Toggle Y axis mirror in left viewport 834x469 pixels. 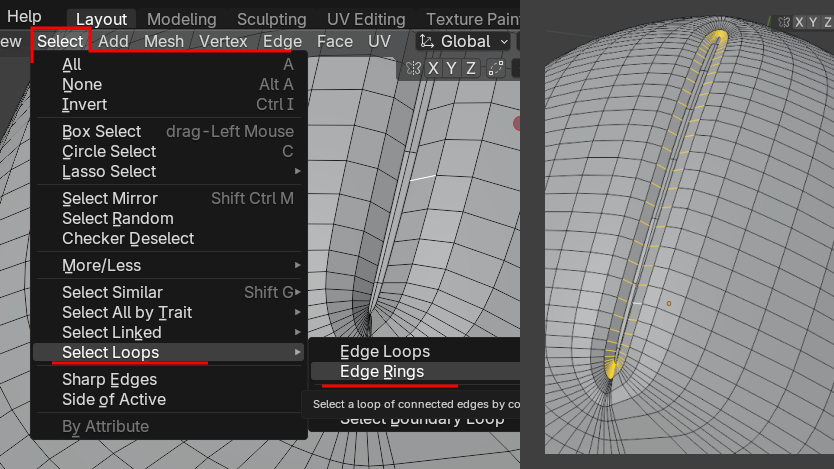[x=453, y=68]
